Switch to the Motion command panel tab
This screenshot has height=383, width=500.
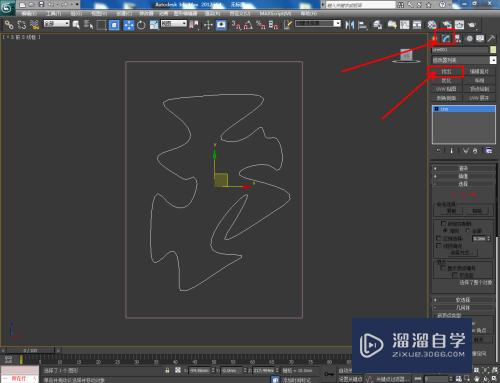tap(469, 39)
